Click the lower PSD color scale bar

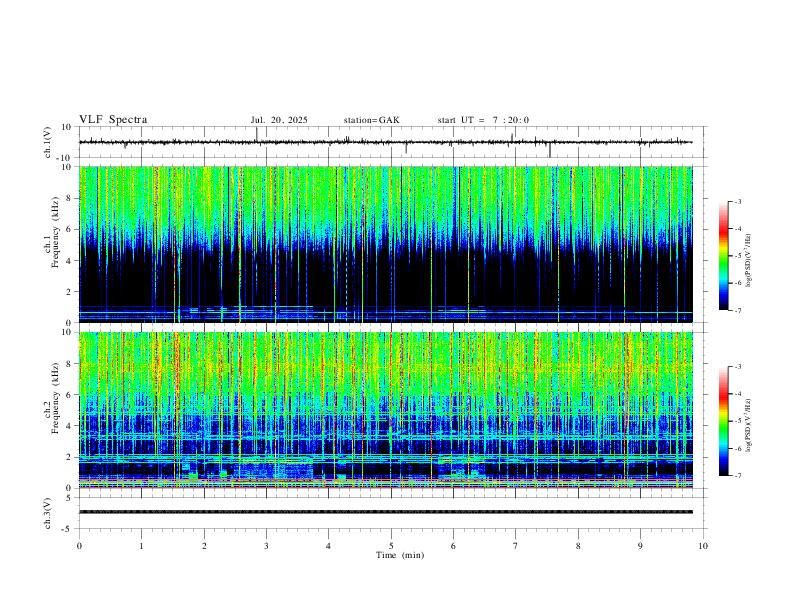coord(724,421)
